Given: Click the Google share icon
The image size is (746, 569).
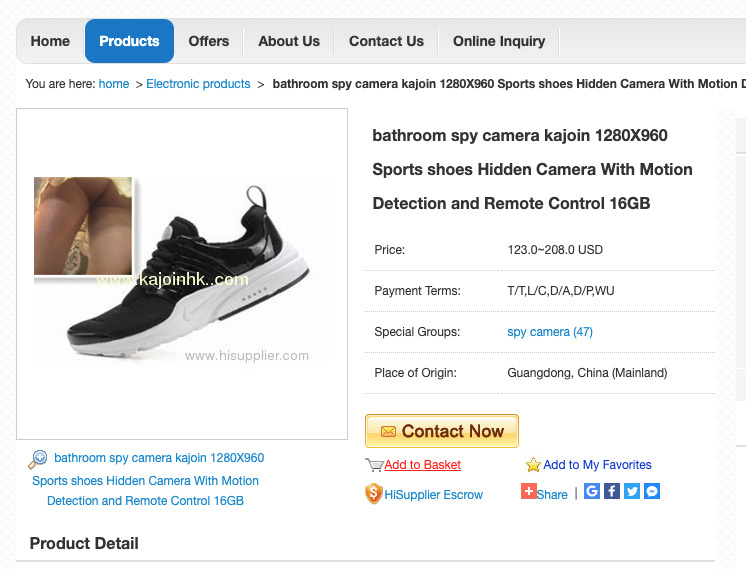Looking at the screenshot, I should [592, 492].
